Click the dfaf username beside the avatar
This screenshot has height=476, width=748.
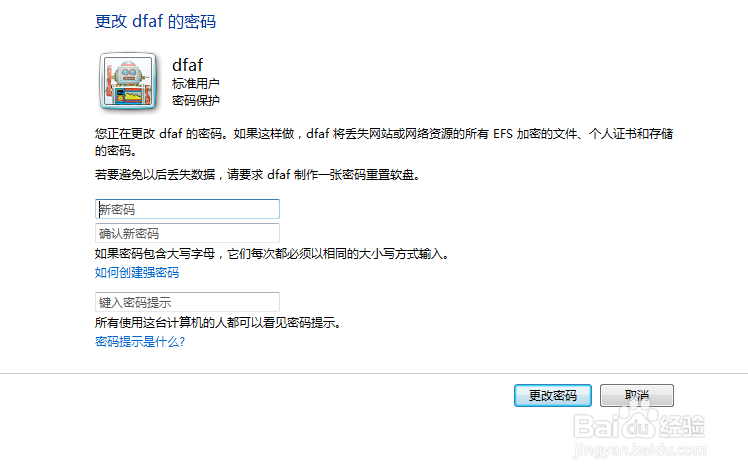pyautogui.click(x=187, y=65)
